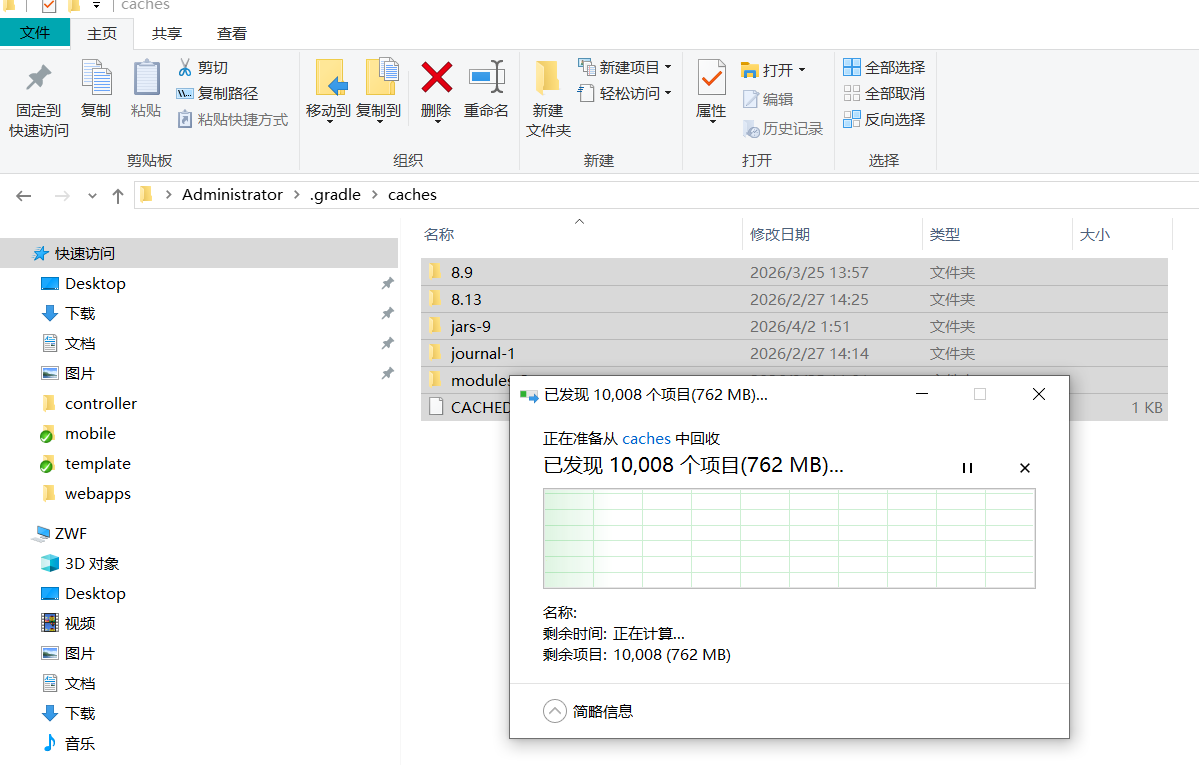Switch to the Share (共享) tab

[x=167, y=34]
